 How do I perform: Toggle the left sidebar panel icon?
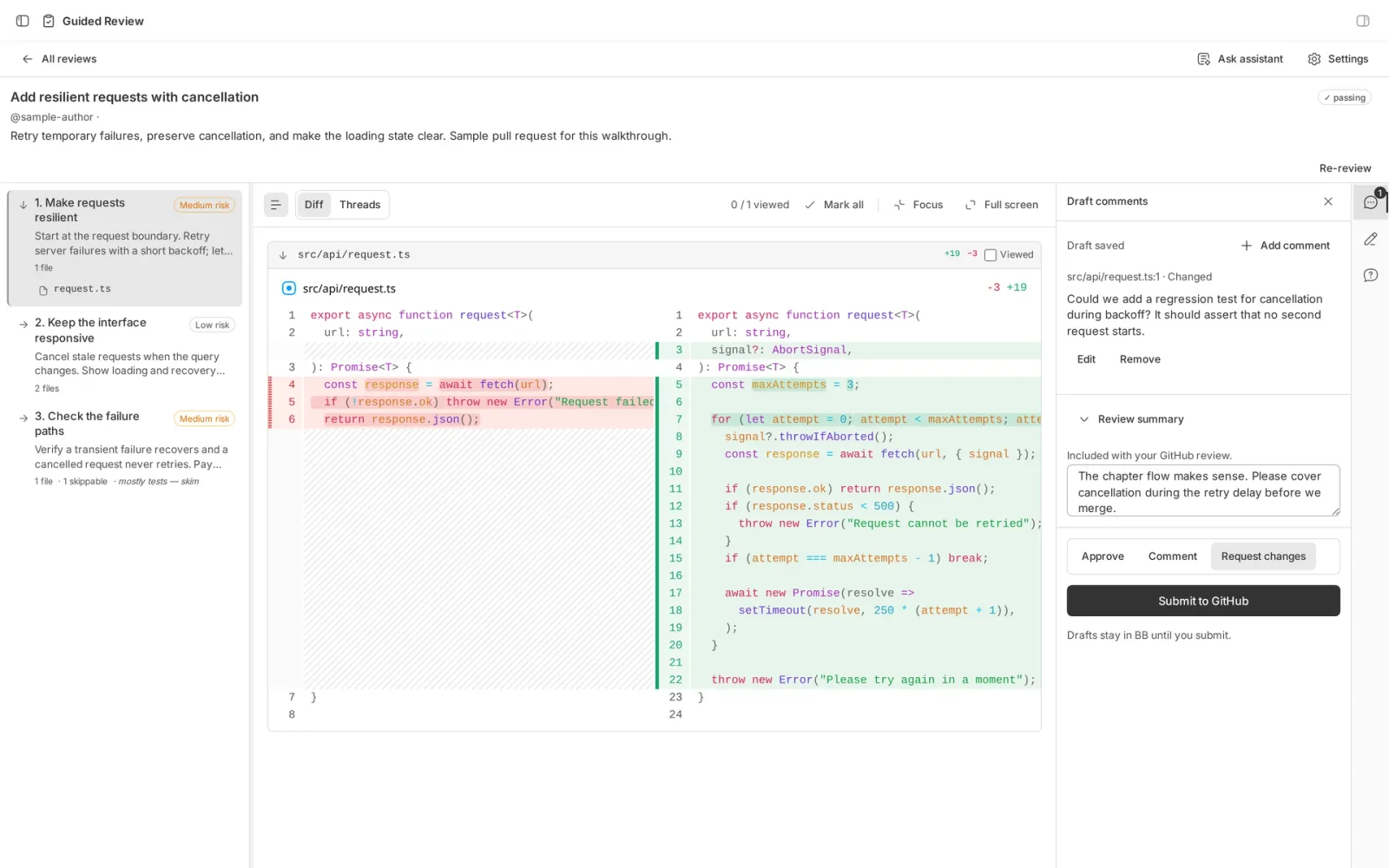point(23,21)
